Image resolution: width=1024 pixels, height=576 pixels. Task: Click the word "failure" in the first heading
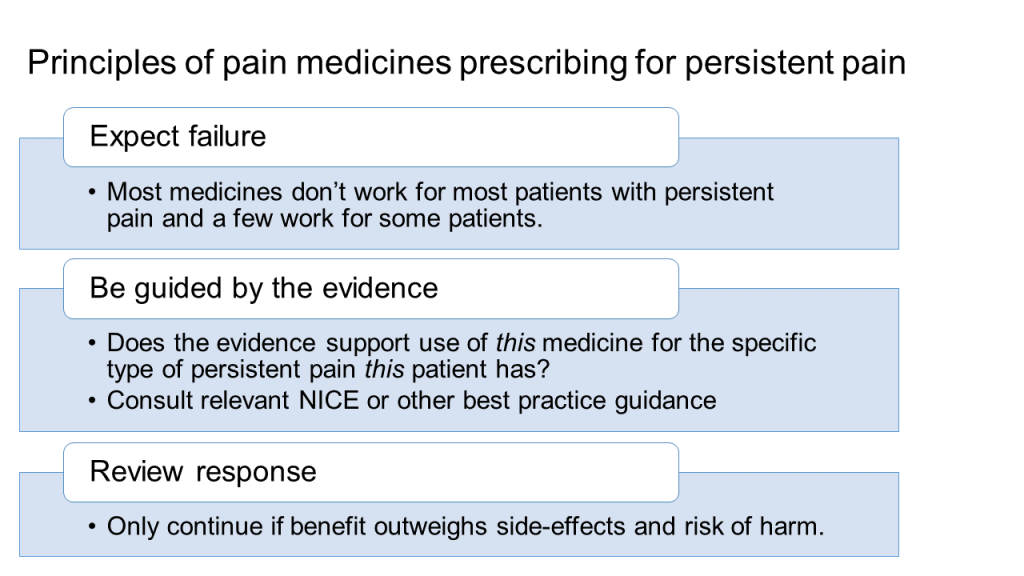tap(227, 136)
